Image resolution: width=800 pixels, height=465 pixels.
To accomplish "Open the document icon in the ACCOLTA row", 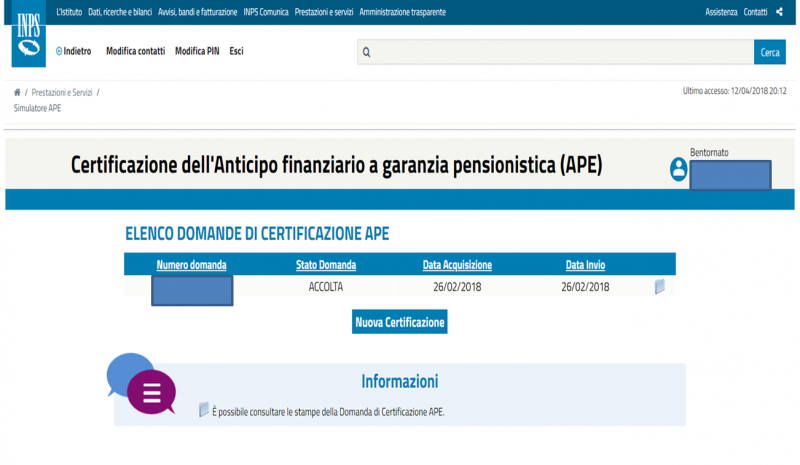I will [x=659, y=287].
